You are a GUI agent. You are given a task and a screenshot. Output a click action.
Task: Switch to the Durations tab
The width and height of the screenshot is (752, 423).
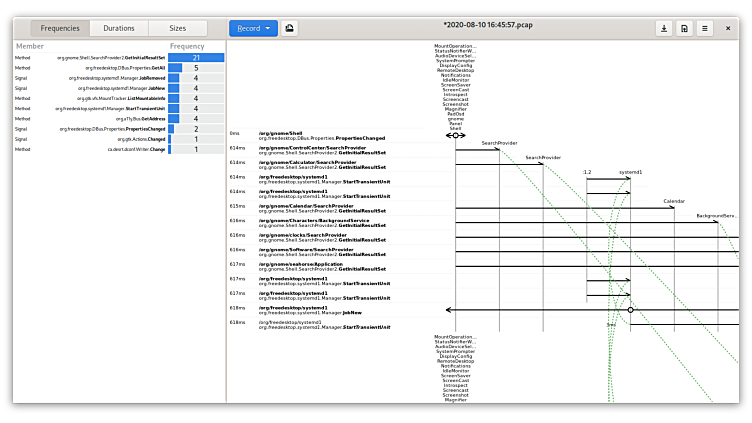pos(118,28)
